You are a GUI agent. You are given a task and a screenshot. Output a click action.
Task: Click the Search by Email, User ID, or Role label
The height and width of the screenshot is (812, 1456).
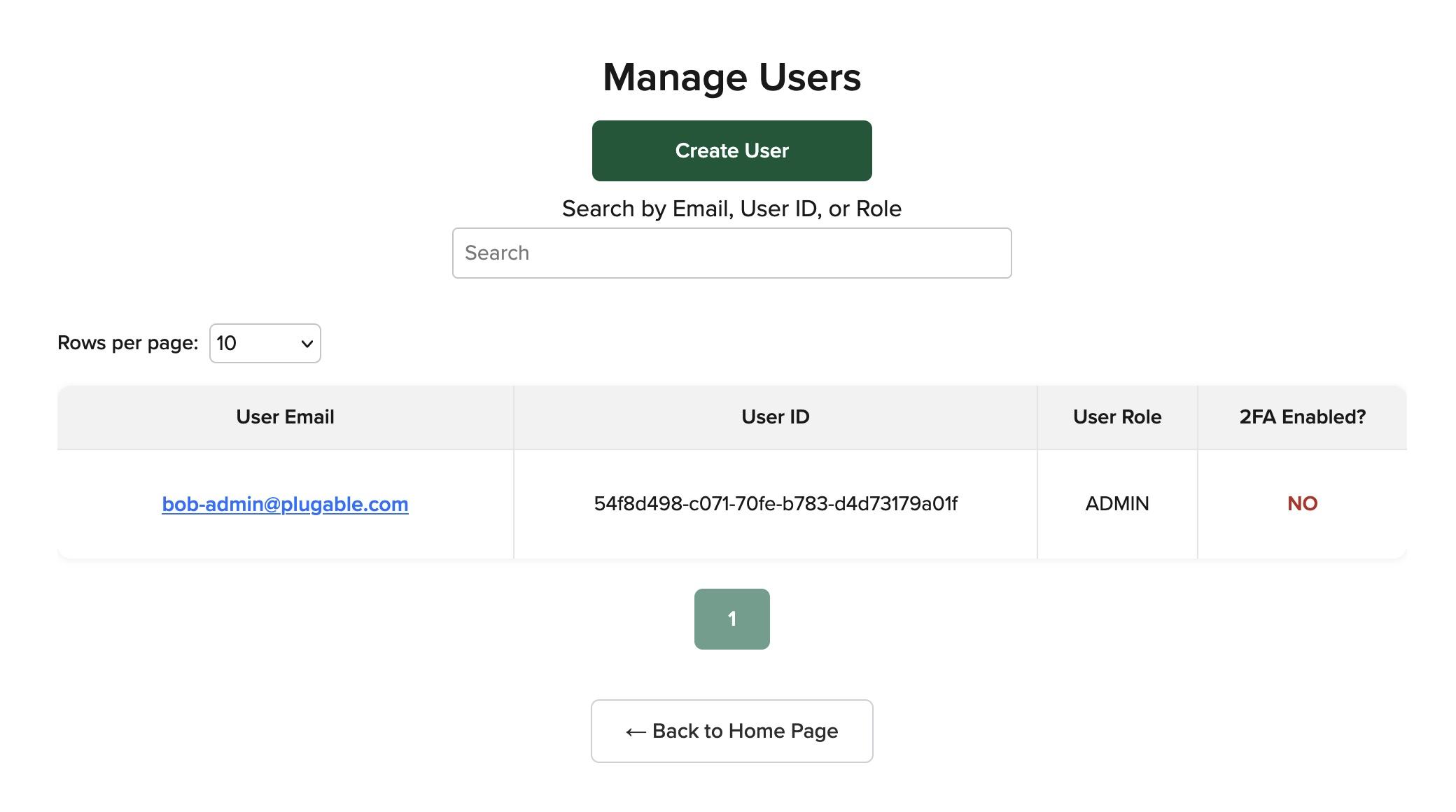click(x=731, y=208)
